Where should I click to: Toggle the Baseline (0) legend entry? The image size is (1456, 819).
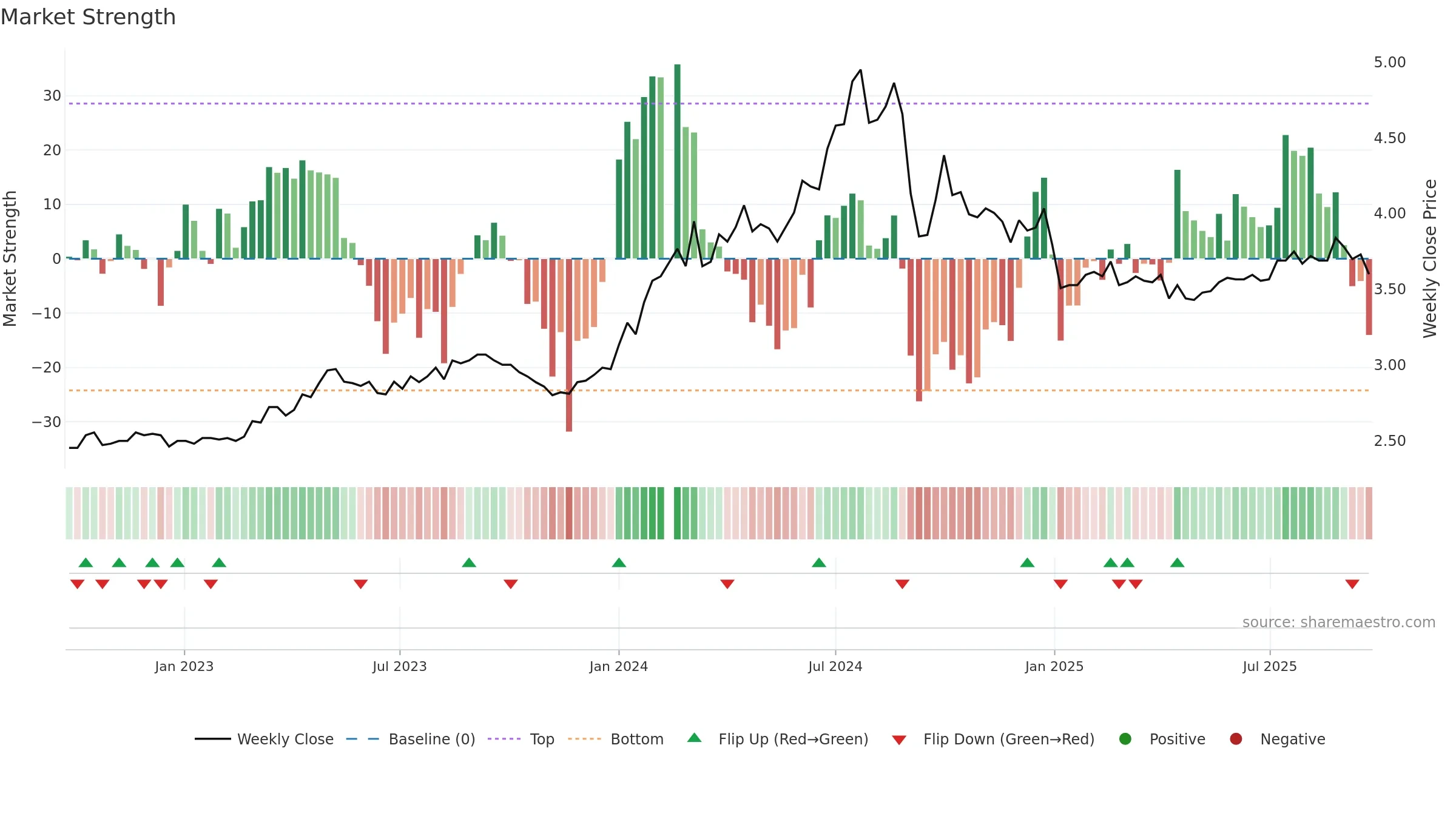(x=411, y=739)
